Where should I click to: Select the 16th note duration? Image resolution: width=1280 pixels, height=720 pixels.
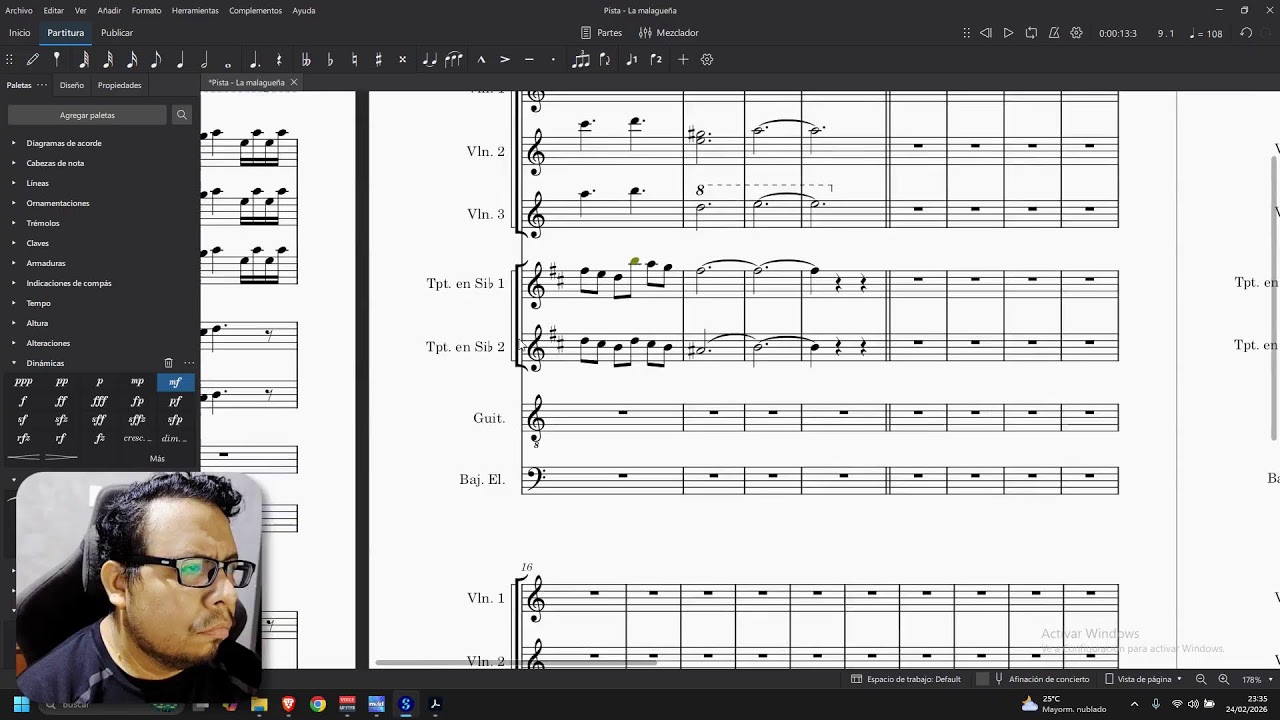[x=132, y=60]
